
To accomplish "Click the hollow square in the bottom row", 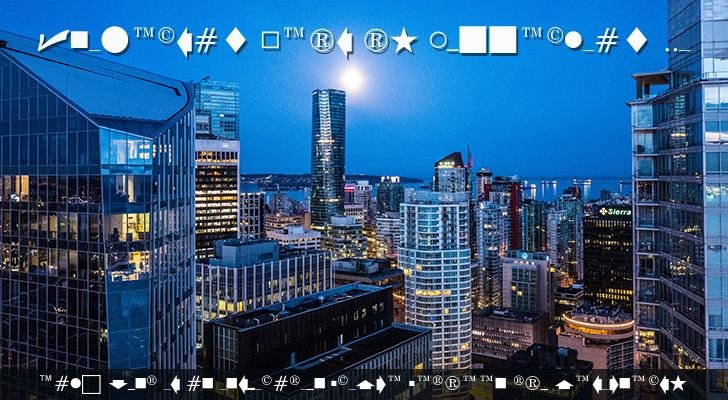I will coord(91,384).
